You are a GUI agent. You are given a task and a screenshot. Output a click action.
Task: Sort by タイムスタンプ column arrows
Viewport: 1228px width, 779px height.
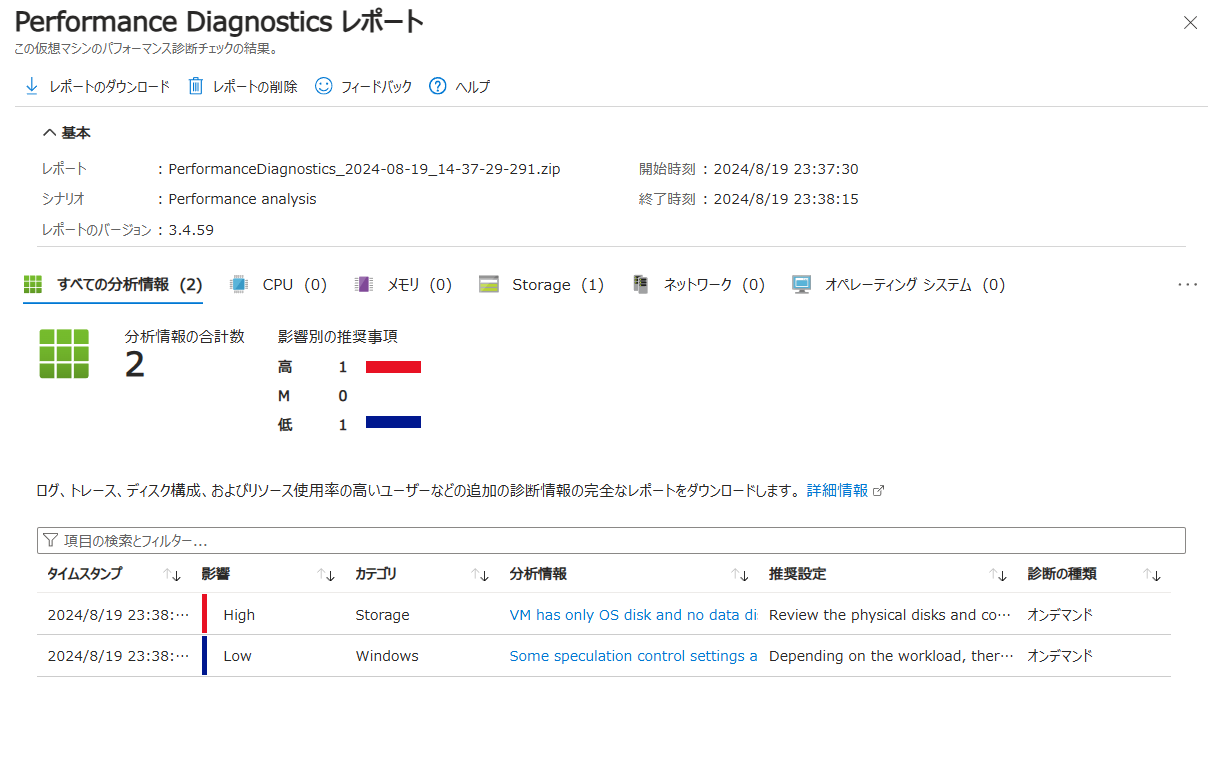pyautogui.click(x=172, y=574)
